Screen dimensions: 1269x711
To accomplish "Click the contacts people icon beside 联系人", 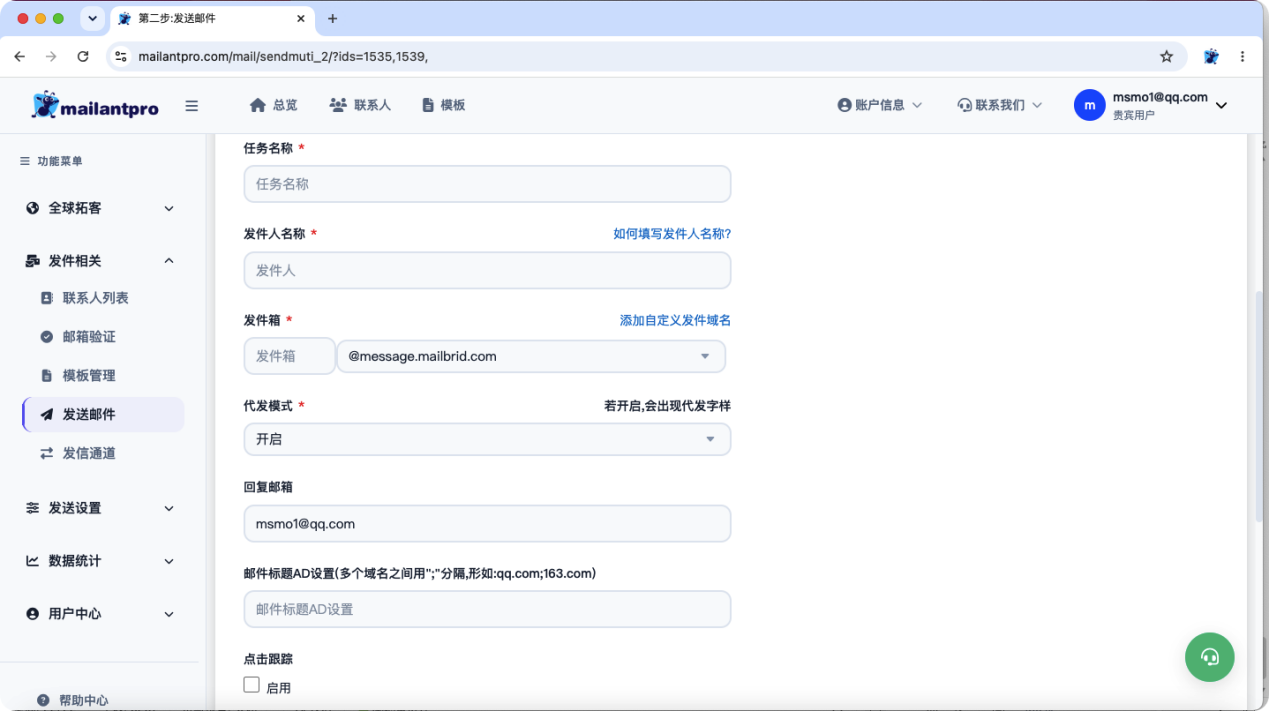I will click(x=338, y=105).
